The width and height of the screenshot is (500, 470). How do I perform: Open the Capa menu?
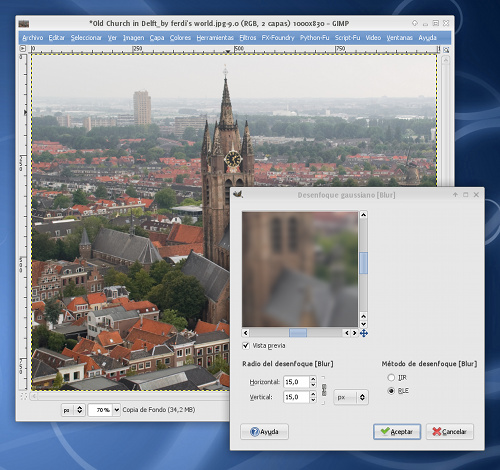click(157, 38)
